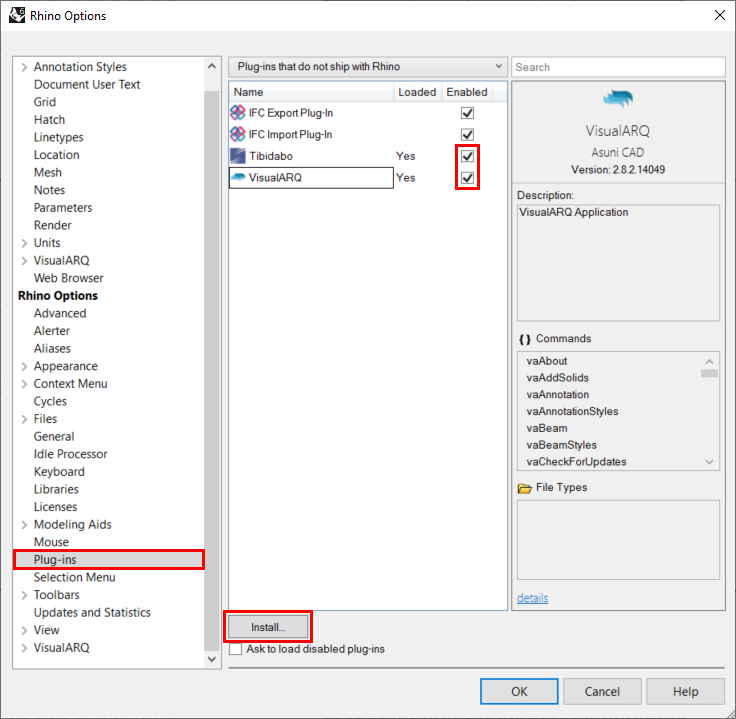Select Updates and Statistics page
The width and height of the screenshot is (736, 719).
[92, 612]
